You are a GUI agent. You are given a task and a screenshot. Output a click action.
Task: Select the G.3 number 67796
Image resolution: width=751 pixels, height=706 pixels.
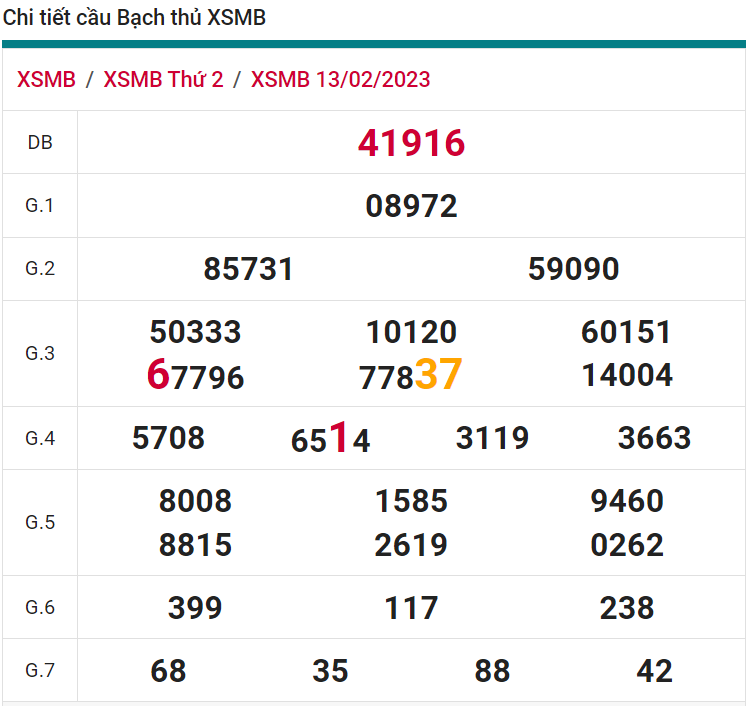(x=195, y=376)
